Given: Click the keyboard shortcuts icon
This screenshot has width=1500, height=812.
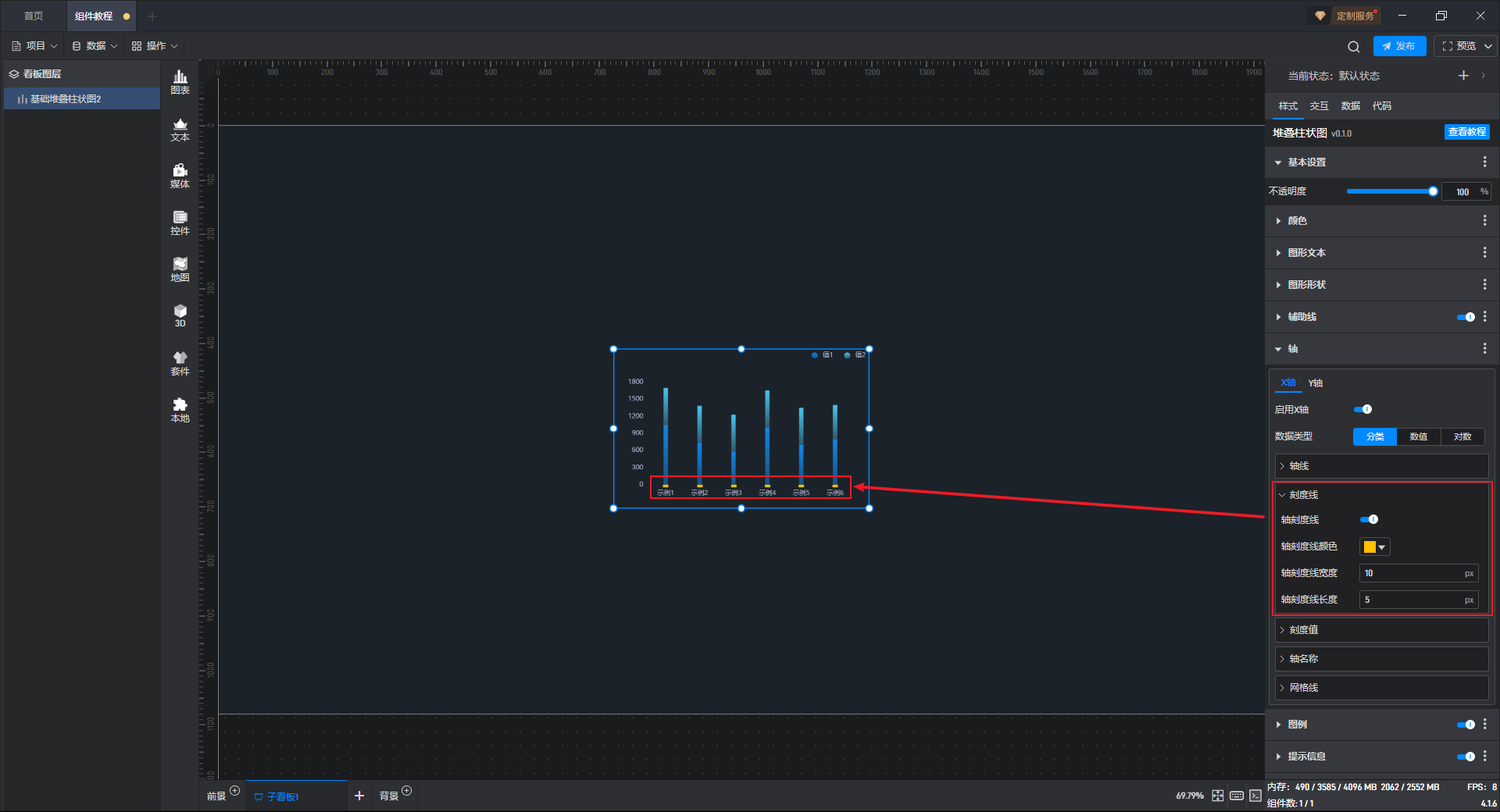Looking at the screenshot, I should [1237, 796].
